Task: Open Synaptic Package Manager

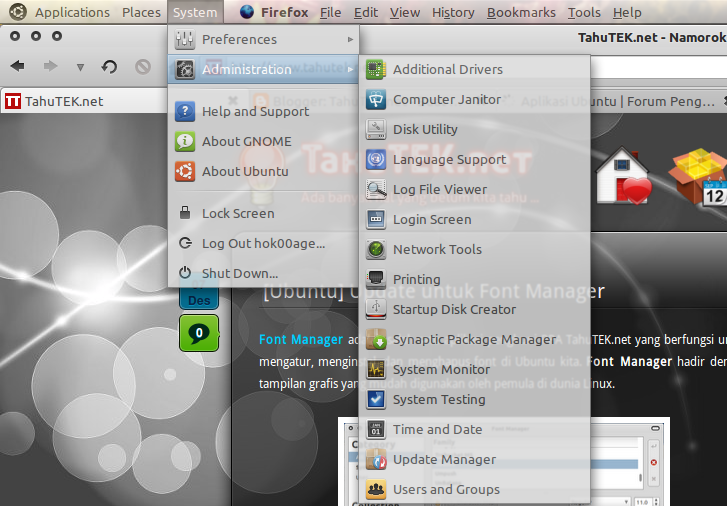Action: (x=473, y=340)
